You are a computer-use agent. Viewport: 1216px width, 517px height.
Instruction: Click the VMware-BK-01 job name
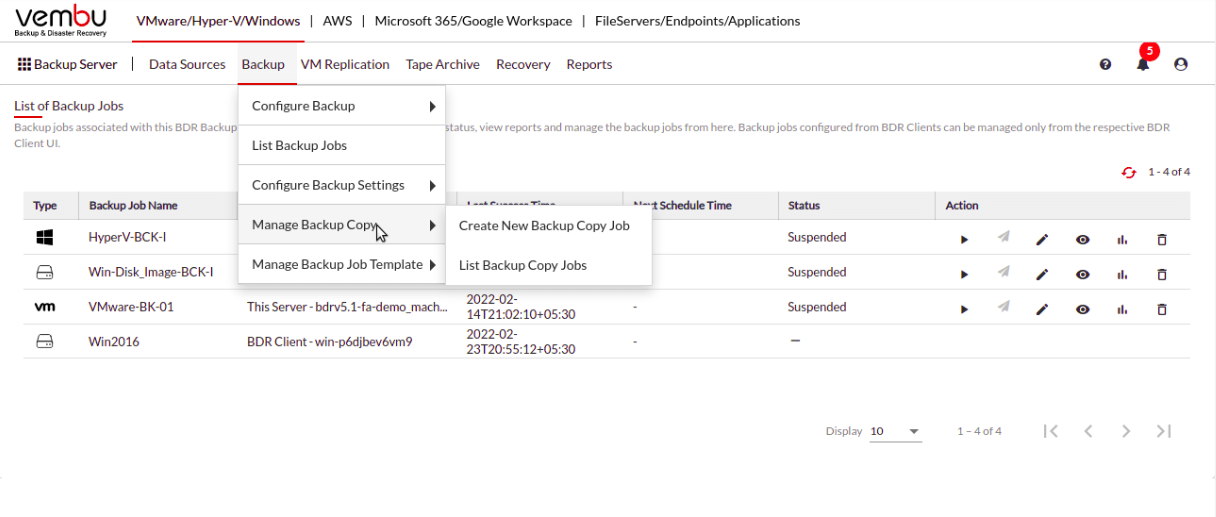pyautogui.click(x=131, y=307)
